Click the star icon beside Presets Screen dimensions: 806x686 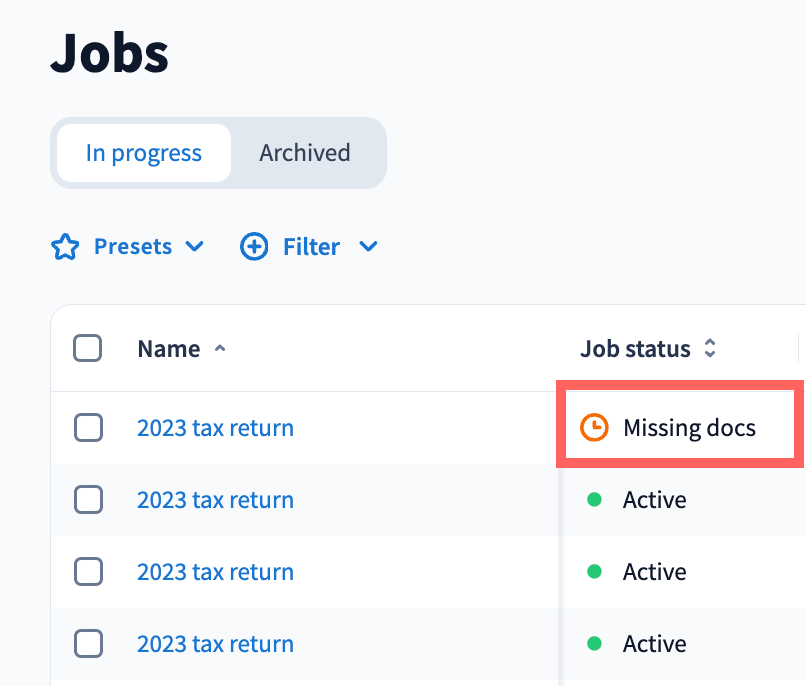coord(65,247)
